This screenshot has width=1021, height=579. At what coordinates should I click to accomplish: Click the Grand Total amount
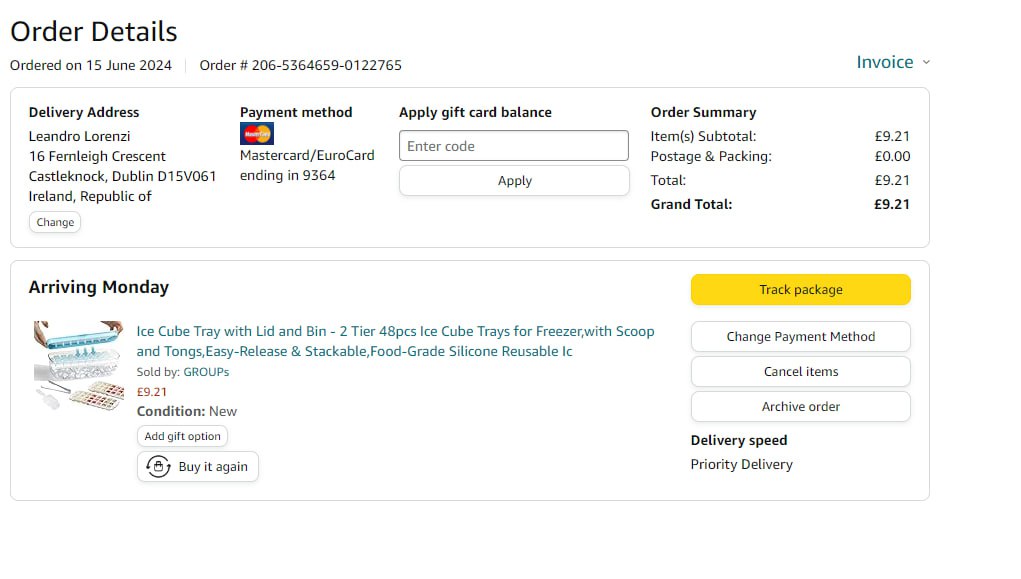[x=891, y=204]
